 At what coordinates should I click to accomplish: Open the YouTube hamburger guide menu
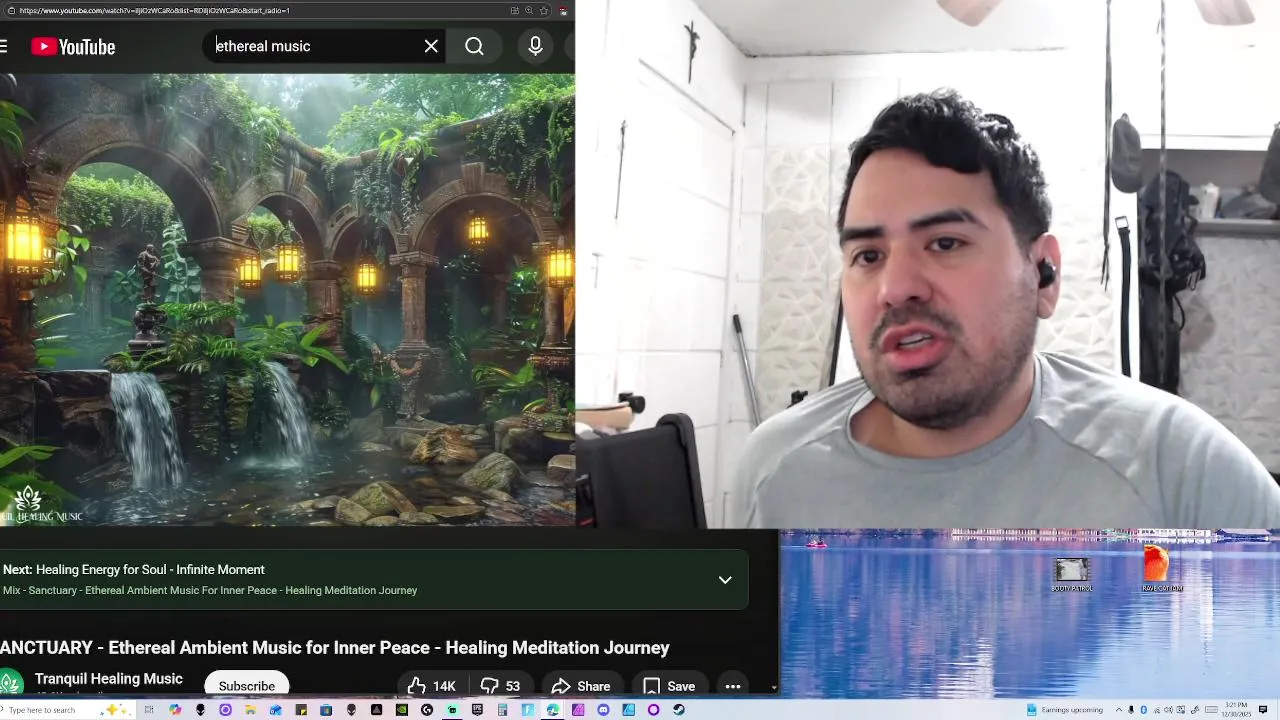pos(4,46)
